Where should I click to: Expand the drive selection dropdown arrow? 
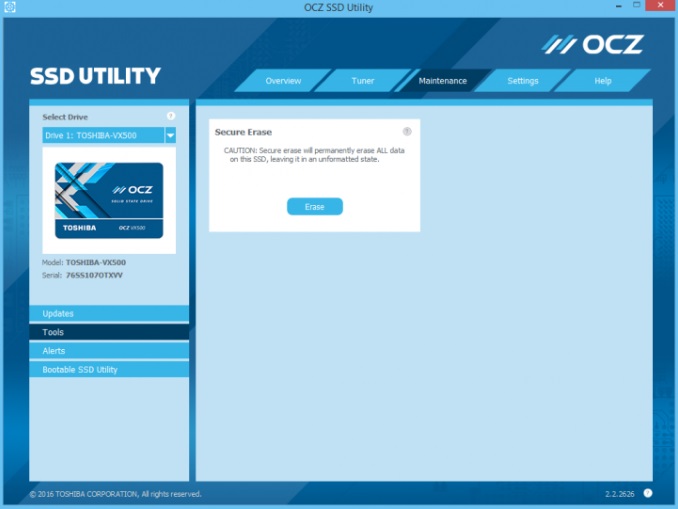(x=170, y=135)
